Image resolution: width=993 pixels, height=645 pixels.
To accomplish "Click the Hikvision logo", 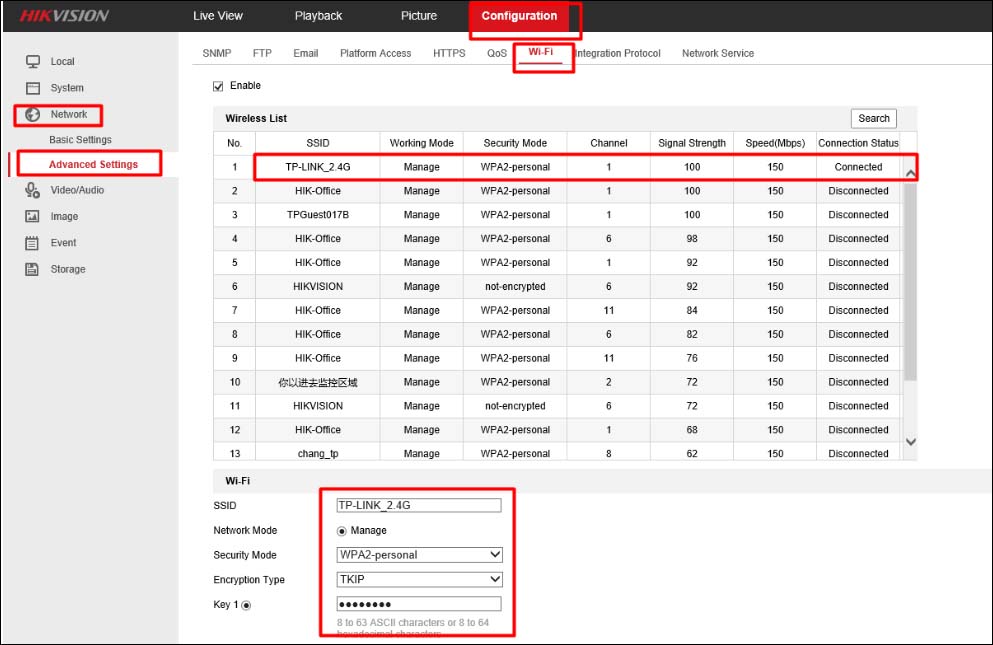I will pyautogui.click(x=64, y=16).
